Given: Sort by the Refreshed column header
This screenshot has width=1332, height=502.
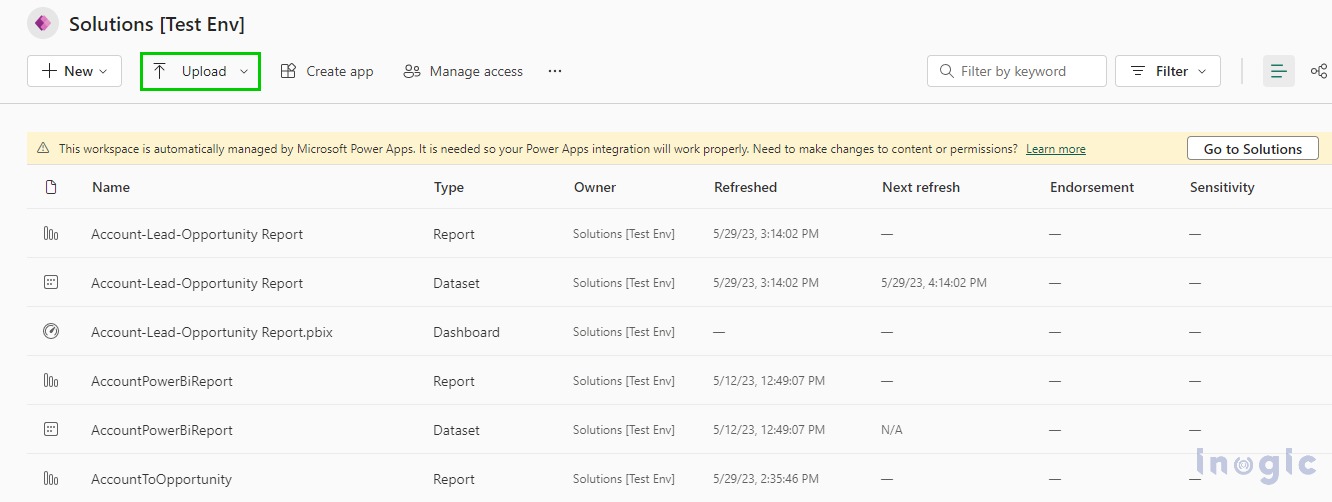Looking at the screenshot, I should point(745,187).
